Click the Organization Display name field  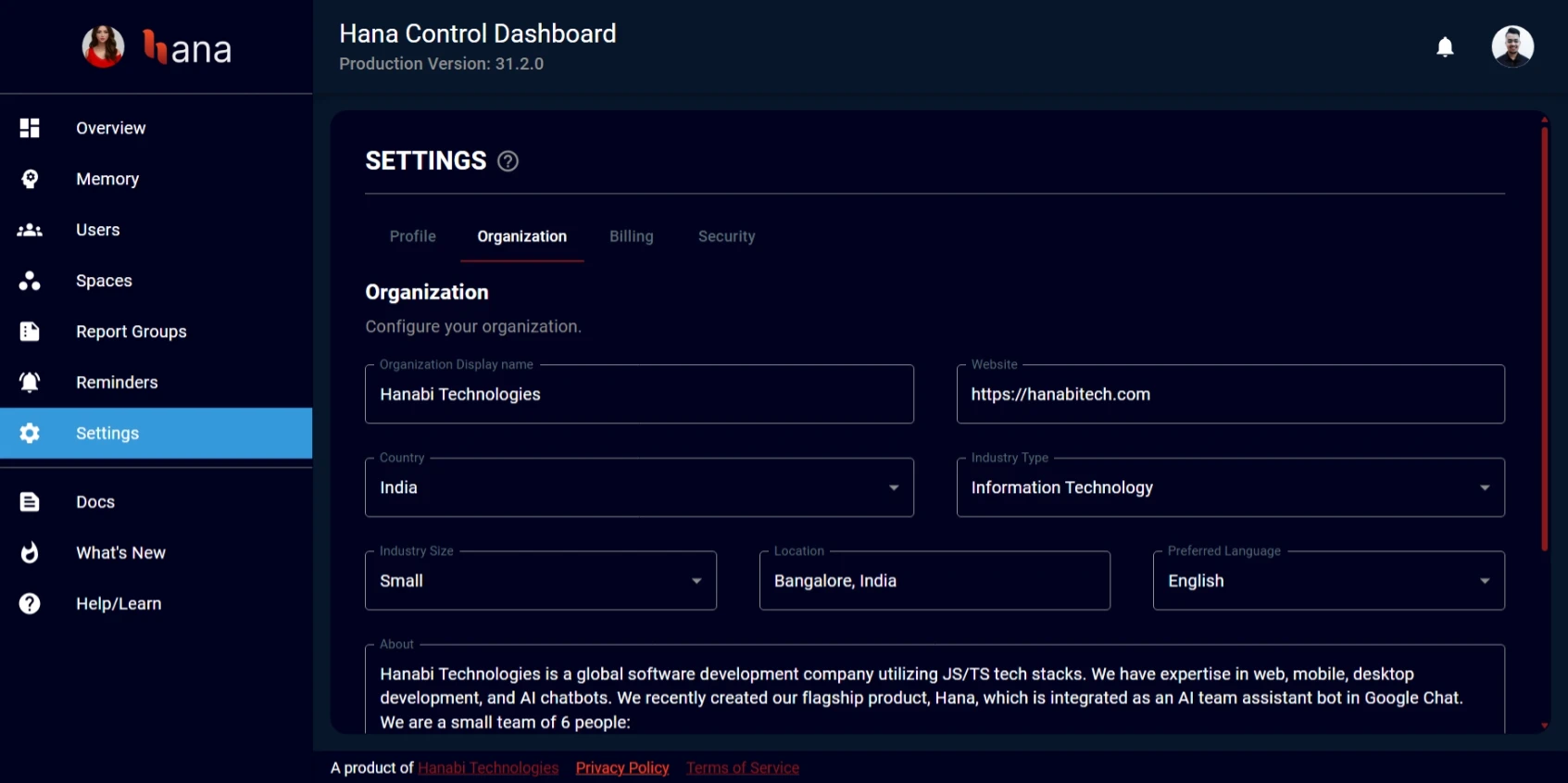[x=639, y=395]
